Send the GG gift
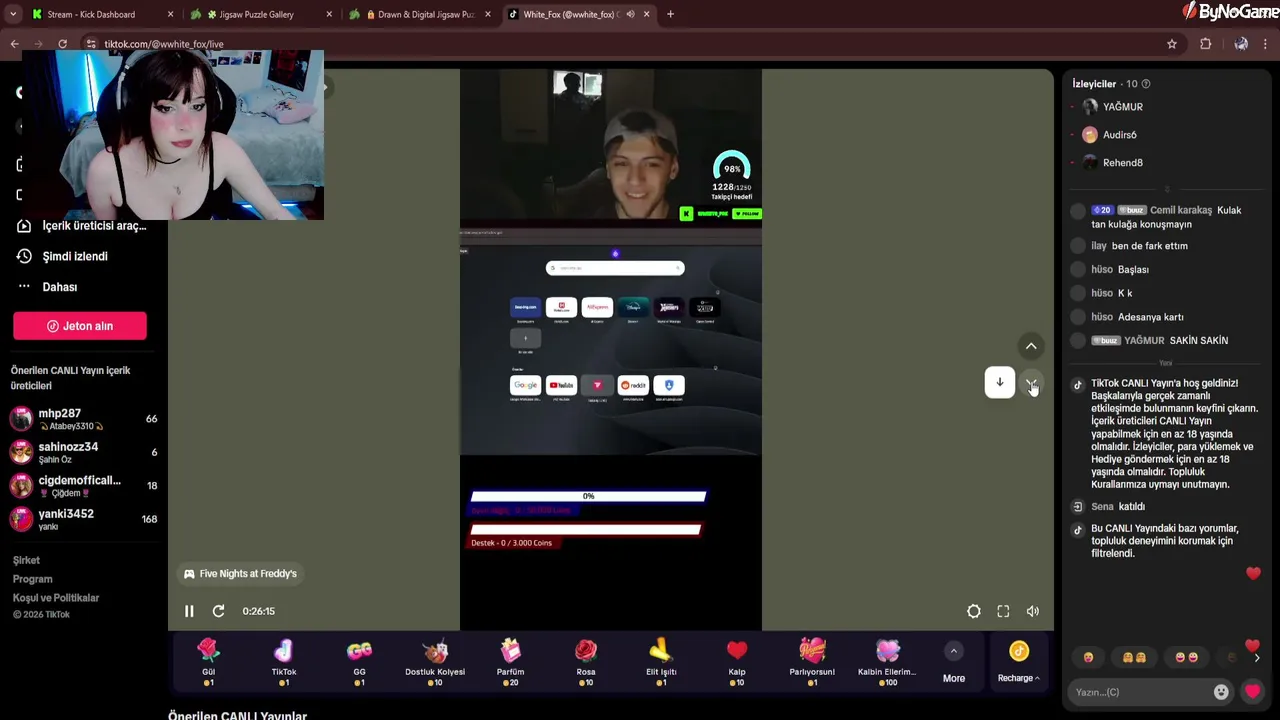The image size is (1280, 720). pos(359,661)
